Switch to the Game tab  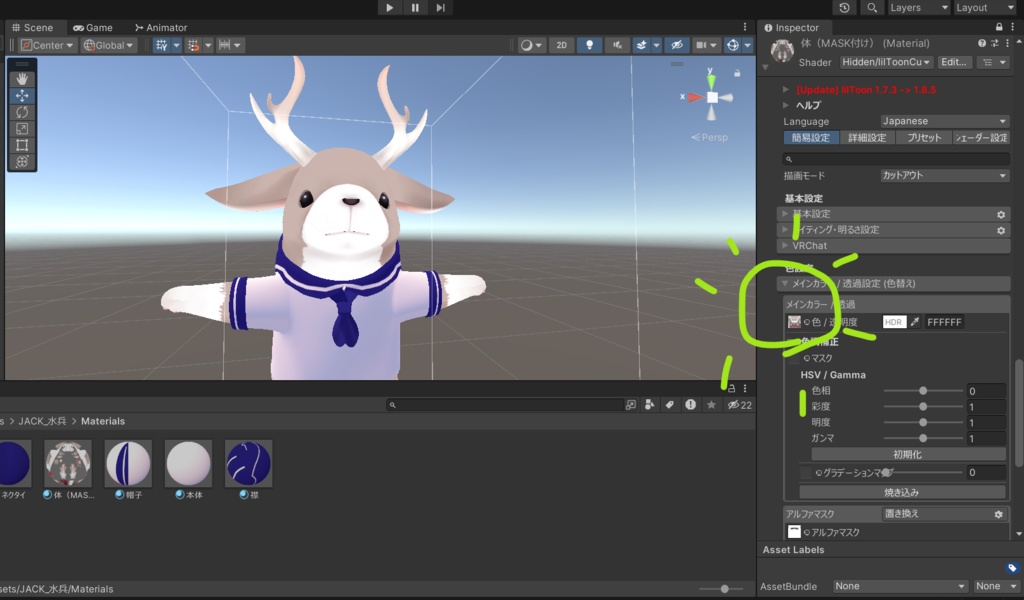click(x=93, y=27)
